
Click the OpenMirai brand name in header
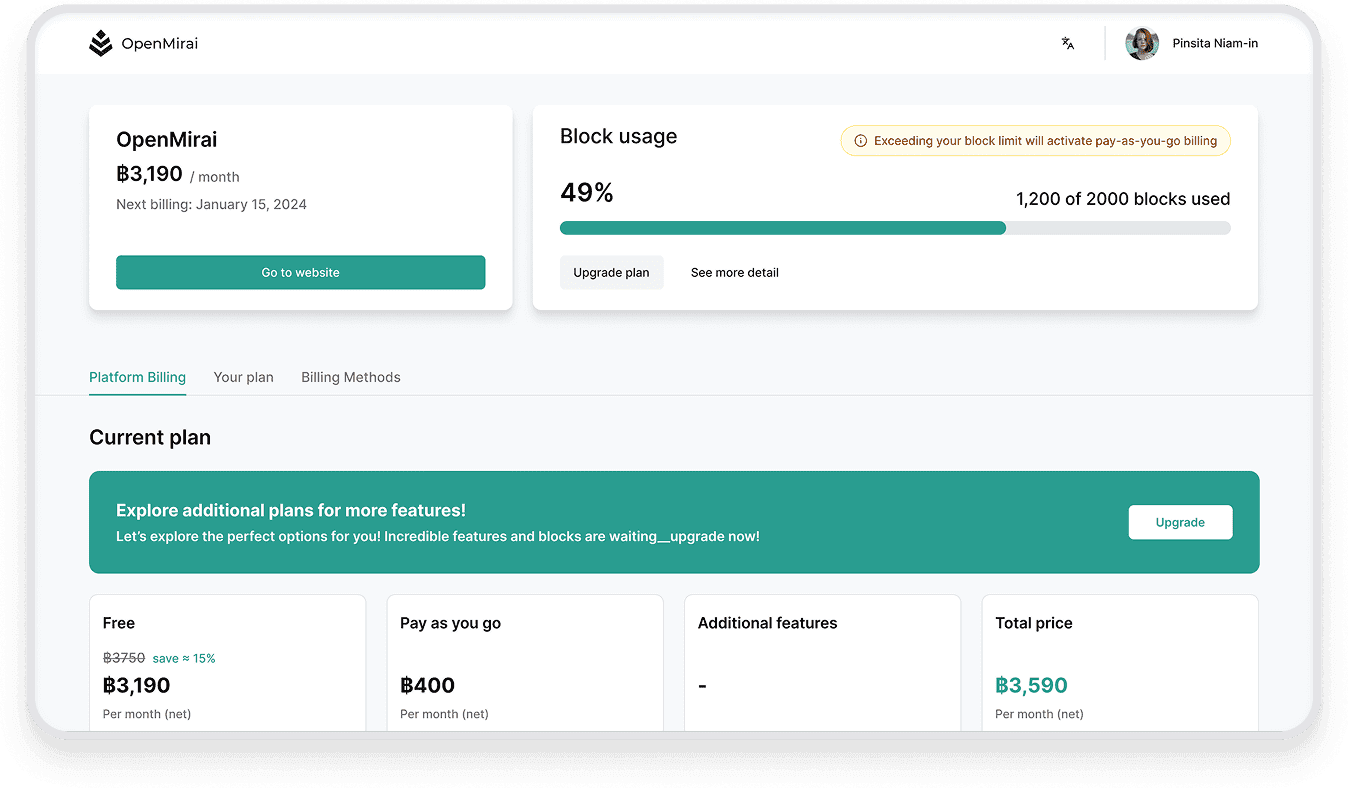[x=160, y=43]
